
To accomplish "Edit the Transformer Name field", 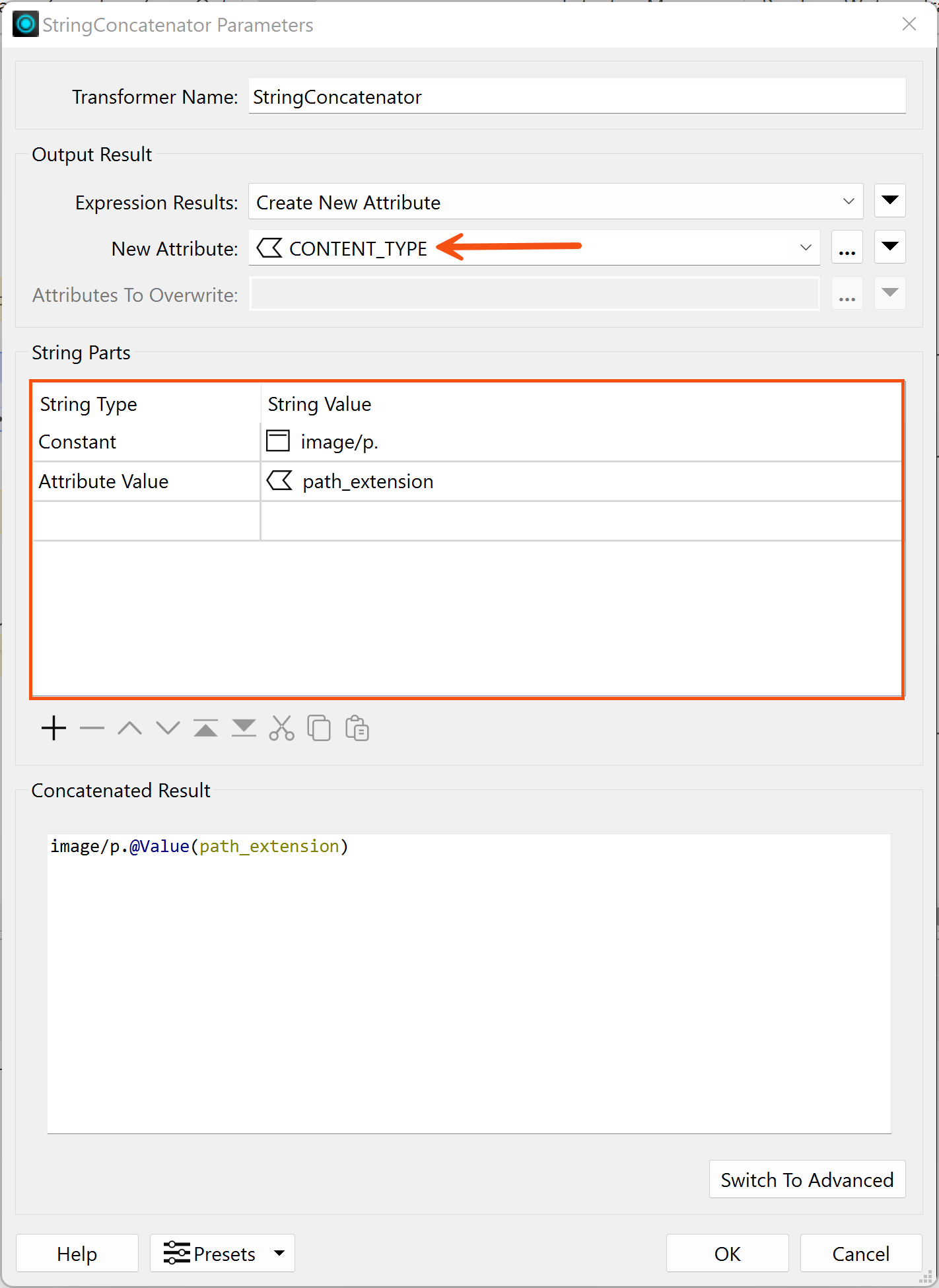I will (x=577, y=96).
